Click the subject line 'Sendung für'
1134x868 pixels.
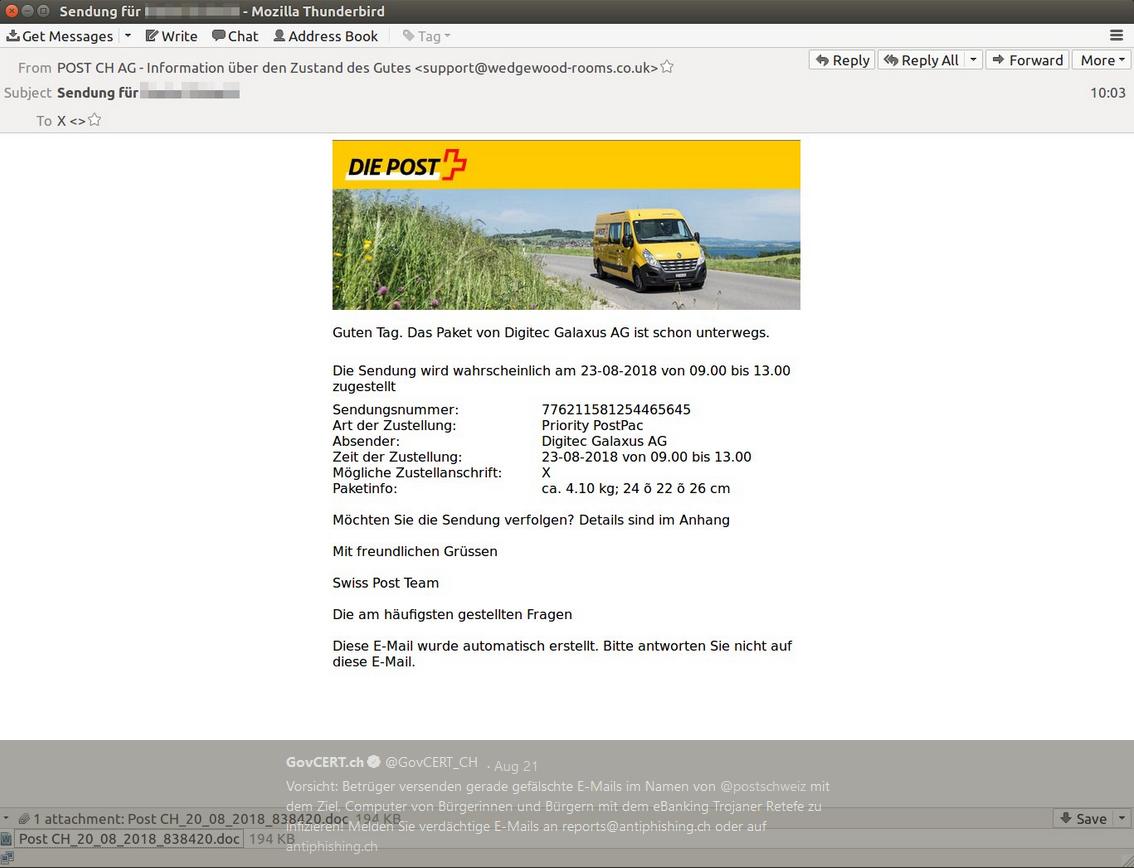pos(98,93)
